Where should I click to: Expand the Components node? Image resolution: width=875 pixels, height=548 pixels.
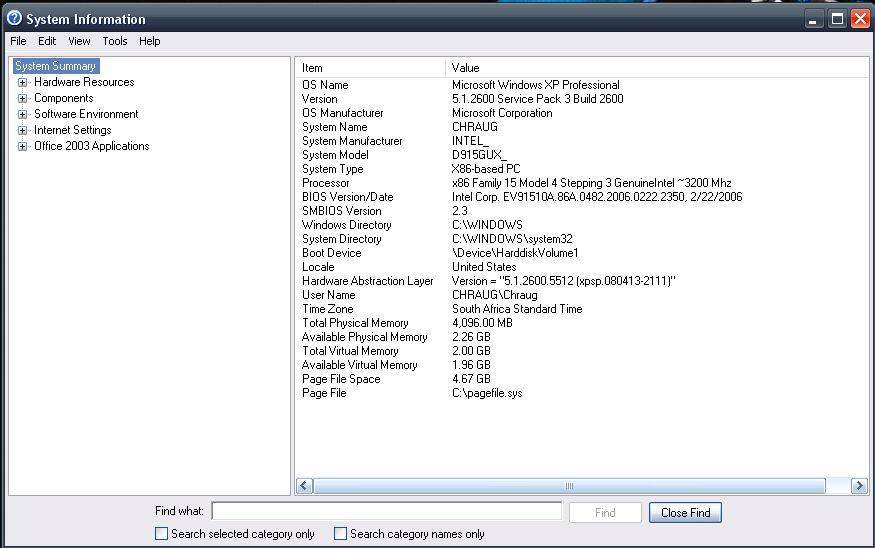22,98
